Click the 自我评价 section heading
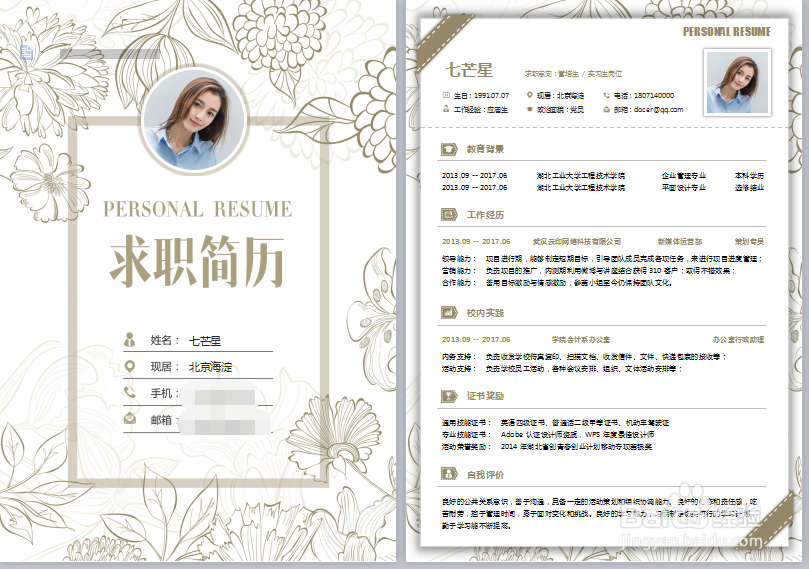 (x=485, y=475)
